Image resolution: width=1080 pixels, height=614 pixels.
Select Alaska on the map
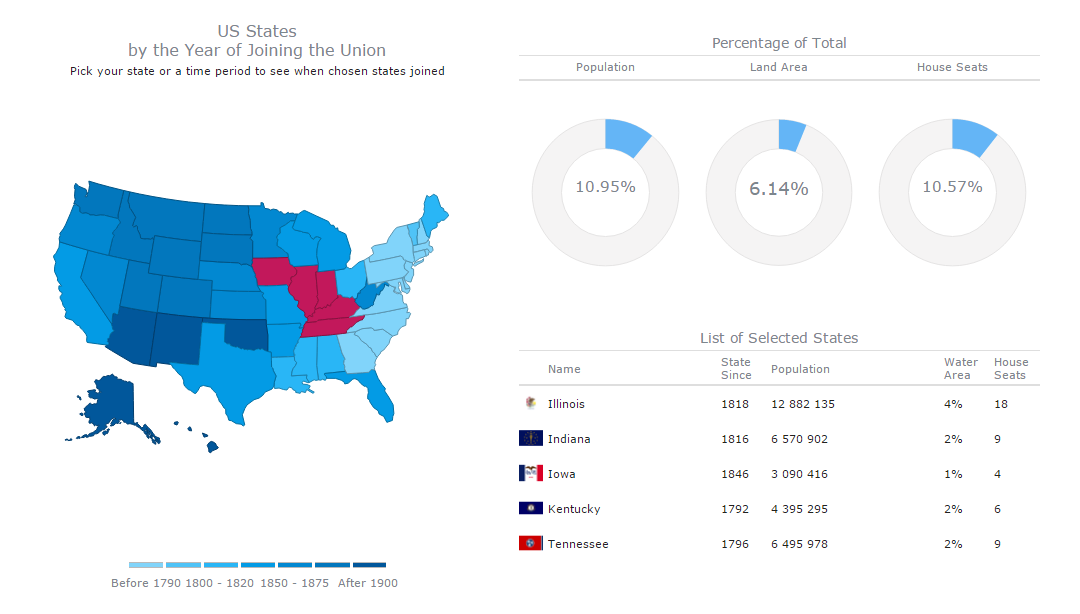click(112, 407)
